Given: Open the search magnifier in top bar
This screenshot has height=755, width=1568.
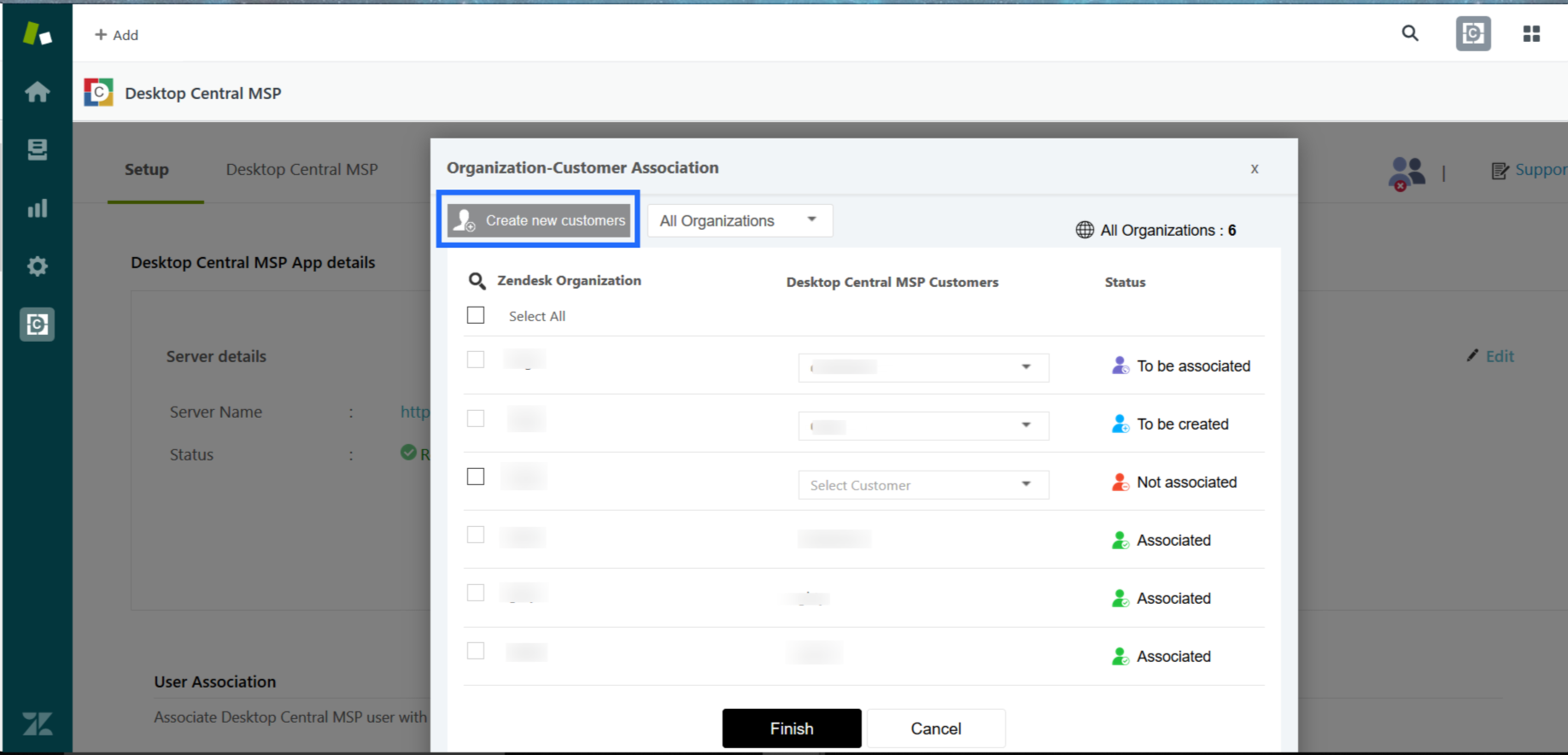Looking at the screenshot, I should tap(1410, 33).
